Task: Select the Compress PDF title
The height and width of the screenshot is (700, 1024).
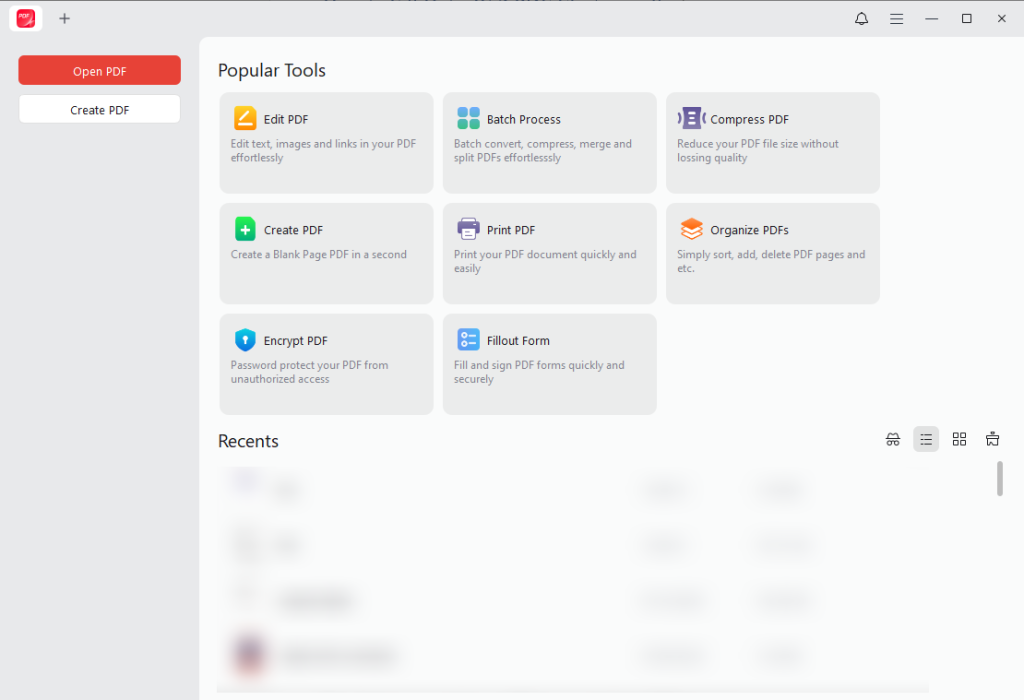Action: [750, 119]
